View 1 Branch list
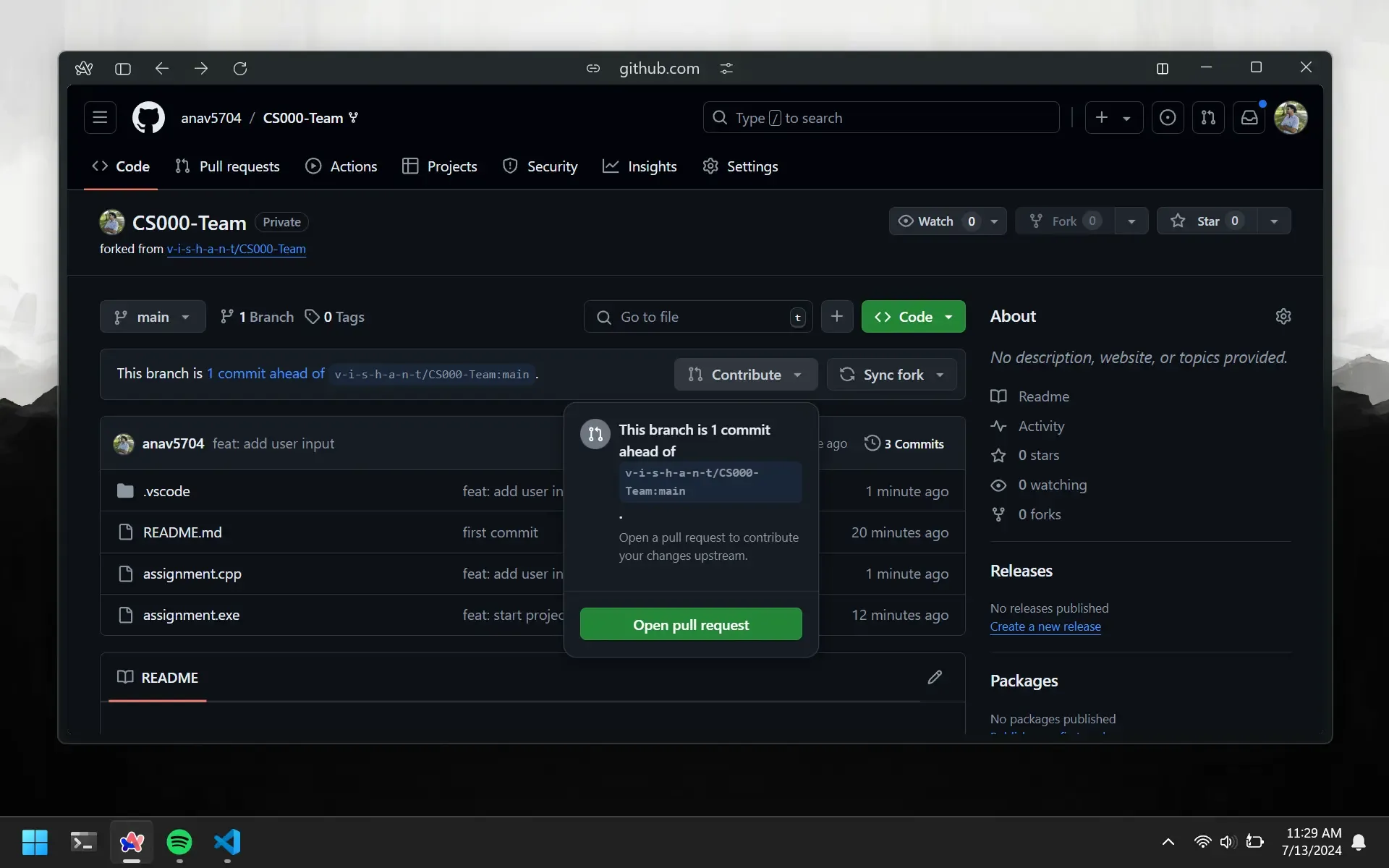This screenshot has width=1389, height=868. pyautogui.click(x=257, y=317)
